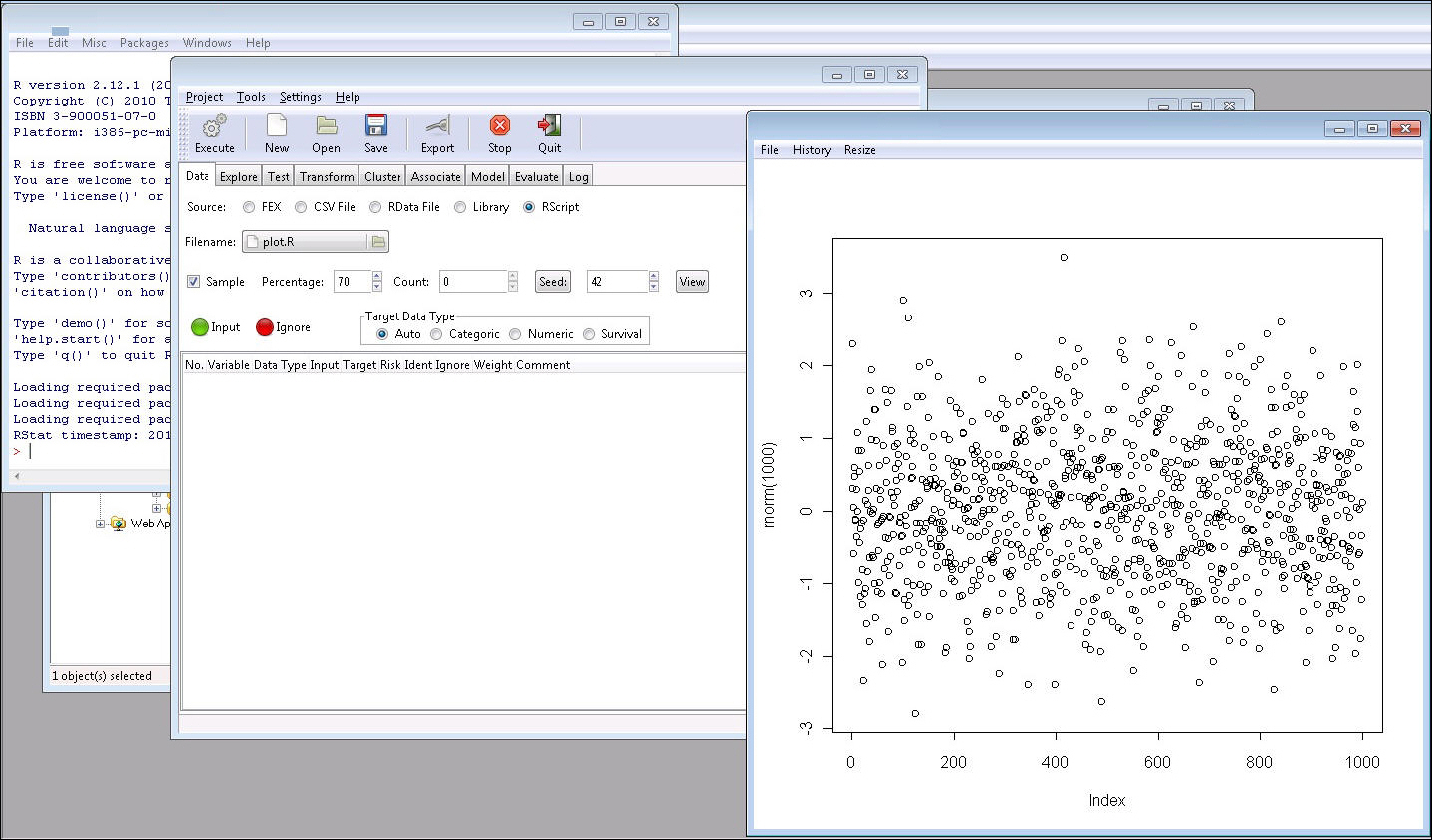1432x840 pixels.
Task: Click the Quit toolbar icon
Action: (550, 125)
